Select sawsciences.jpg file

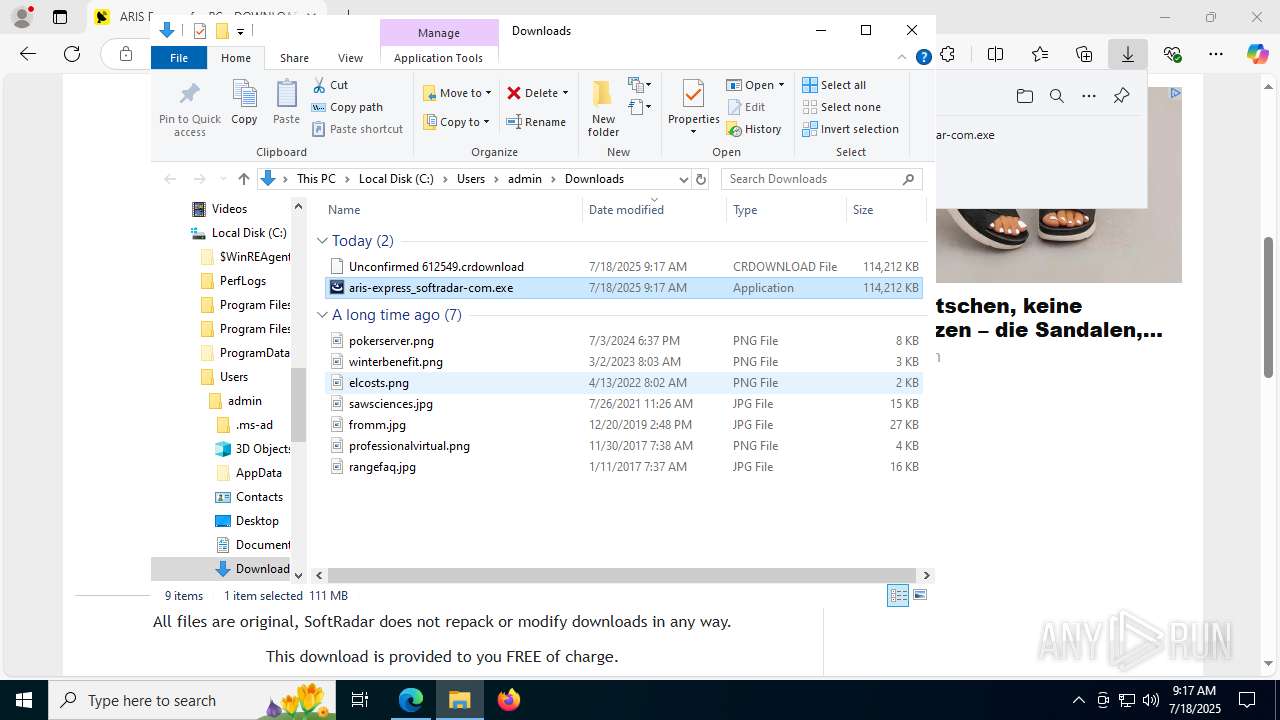(x=623, y=404)
